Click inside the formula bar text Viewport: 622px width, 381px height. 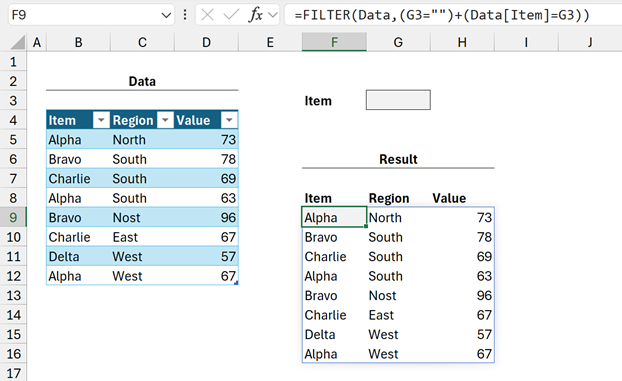tap(442, 15)
